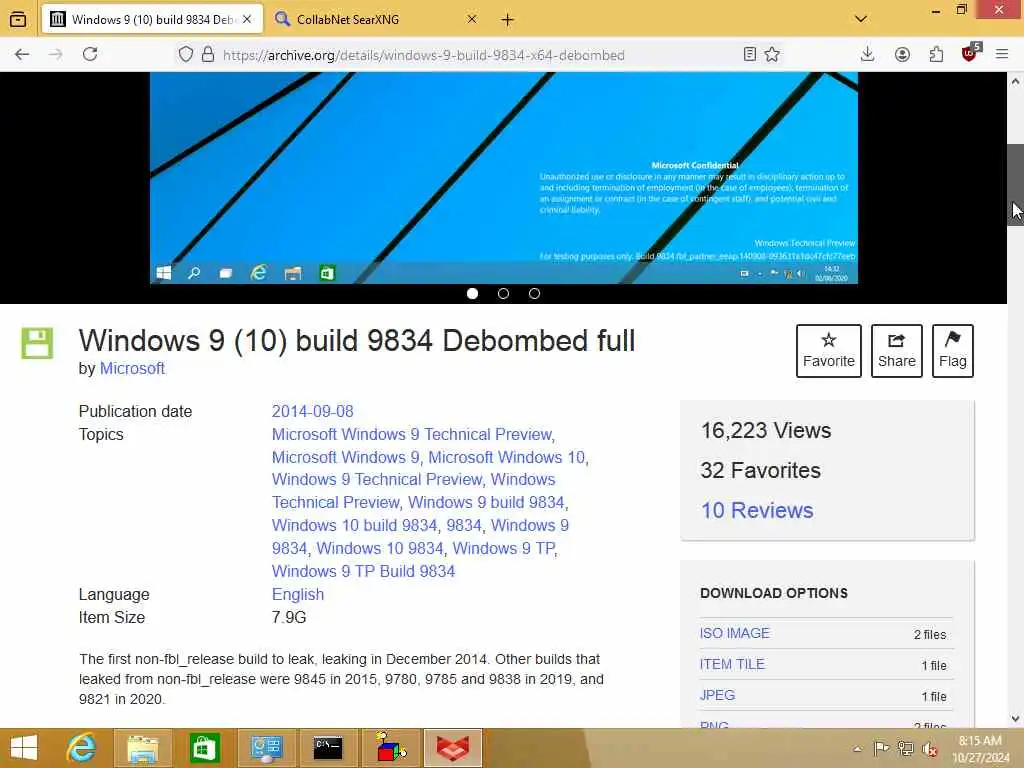The width and height of the screenshot is (1024, 768).
Task: Flag this archive item
Action: point(953,351)
